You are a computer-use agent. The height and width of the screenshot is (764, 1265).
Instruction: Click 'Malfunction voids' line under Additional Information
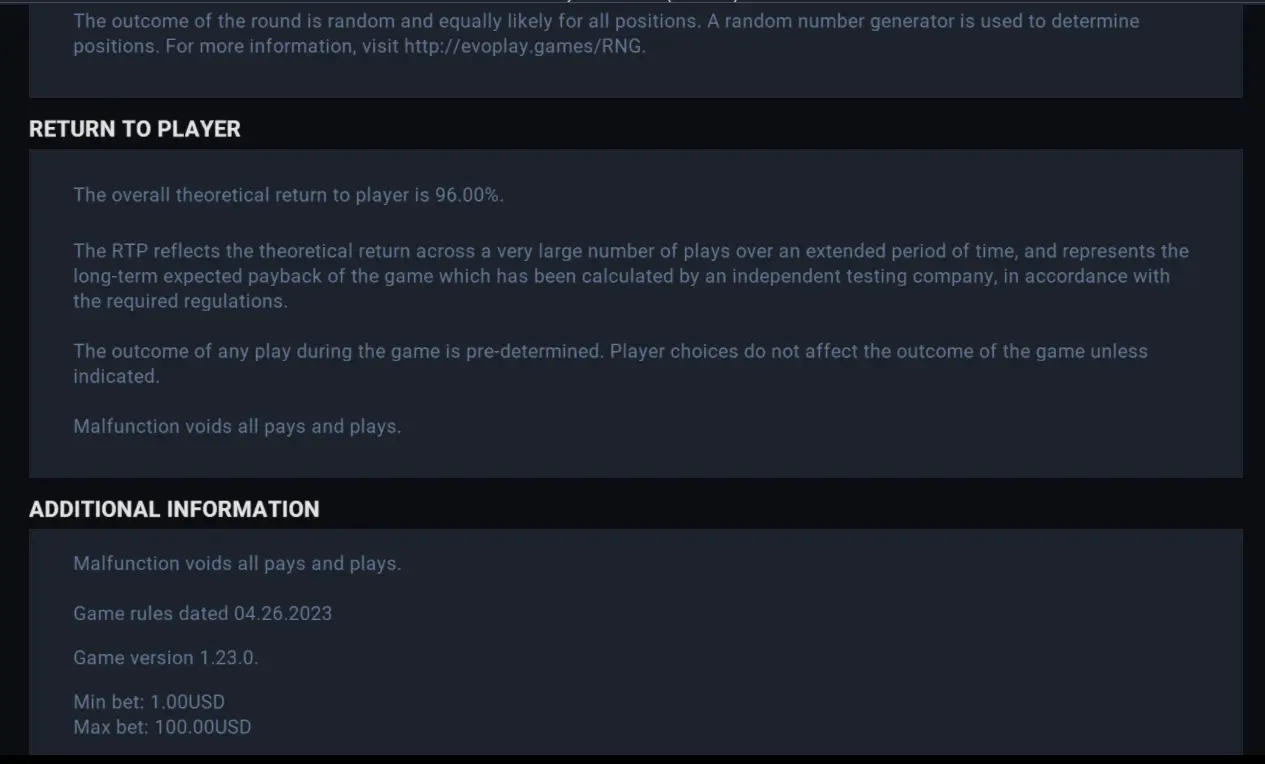(x=237, y=563)
